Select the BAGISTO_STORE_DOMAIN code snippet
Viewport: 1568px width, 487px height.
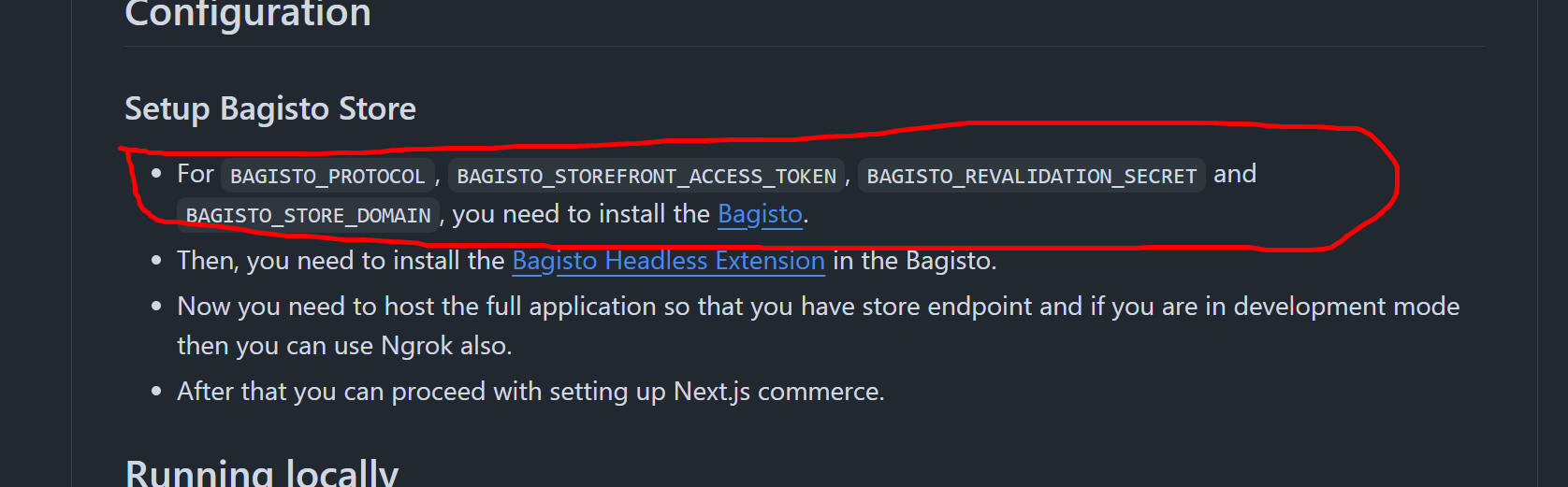(309, 215)
